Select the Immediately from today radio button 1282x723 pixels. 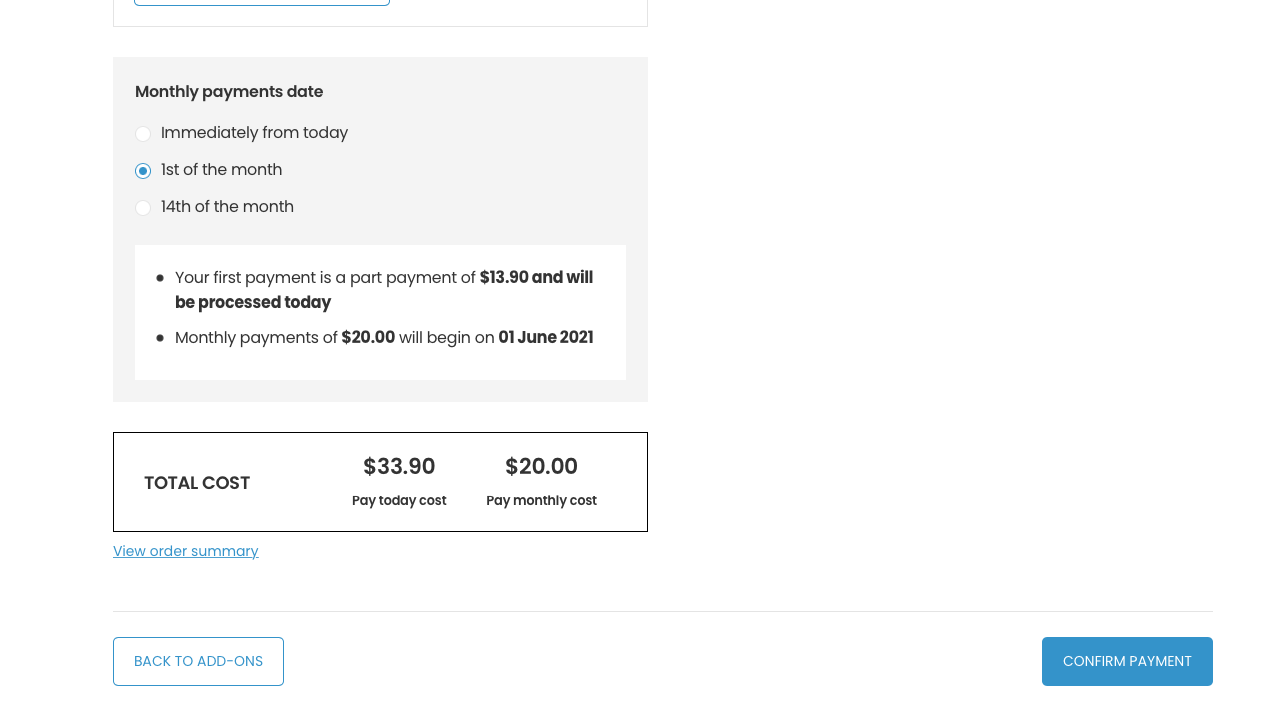coord(143,134)
